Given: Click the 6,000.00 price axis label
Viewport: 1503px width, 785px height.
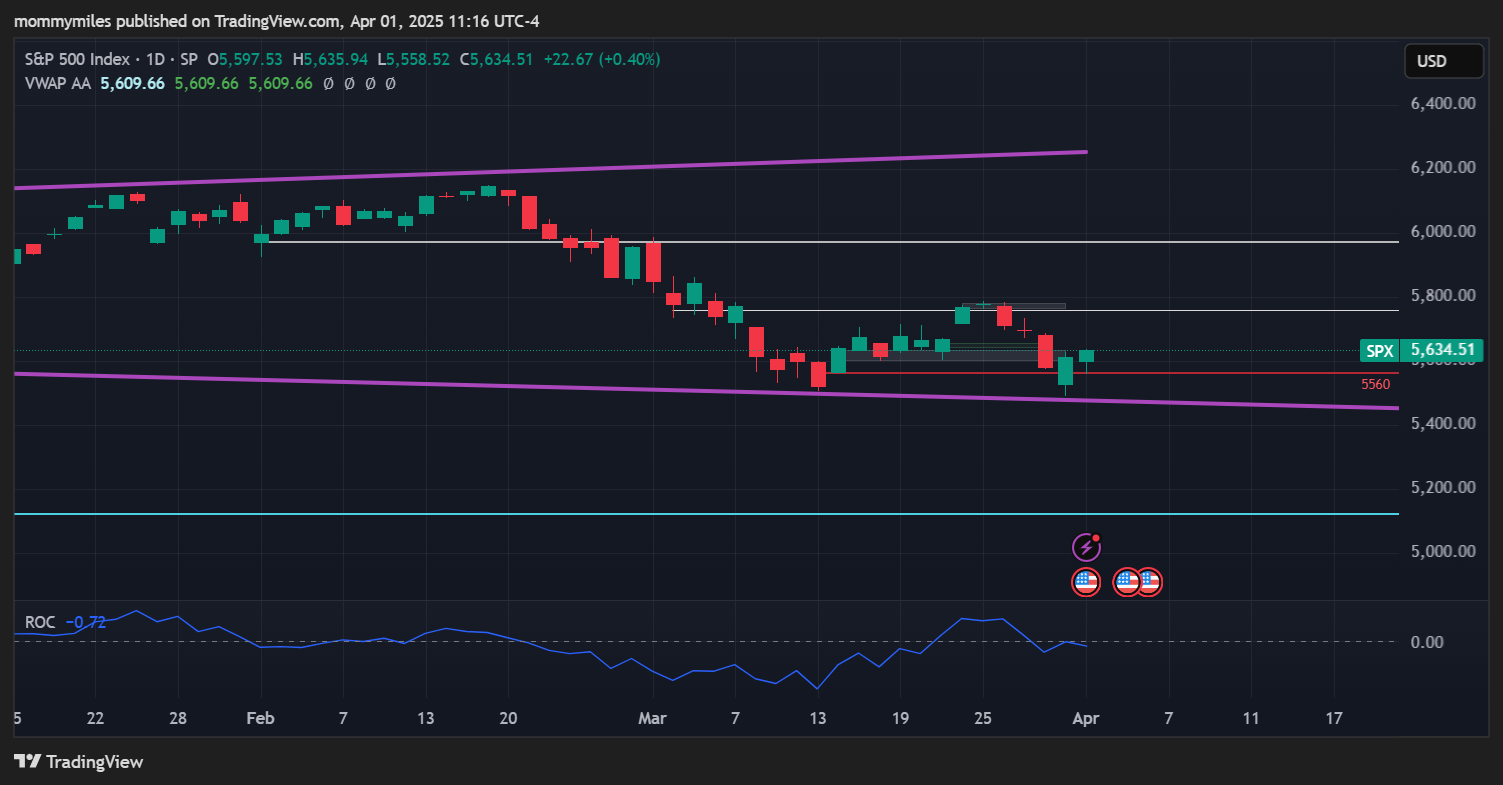Looking at the screenshot, I should [x=1443, y=232].
